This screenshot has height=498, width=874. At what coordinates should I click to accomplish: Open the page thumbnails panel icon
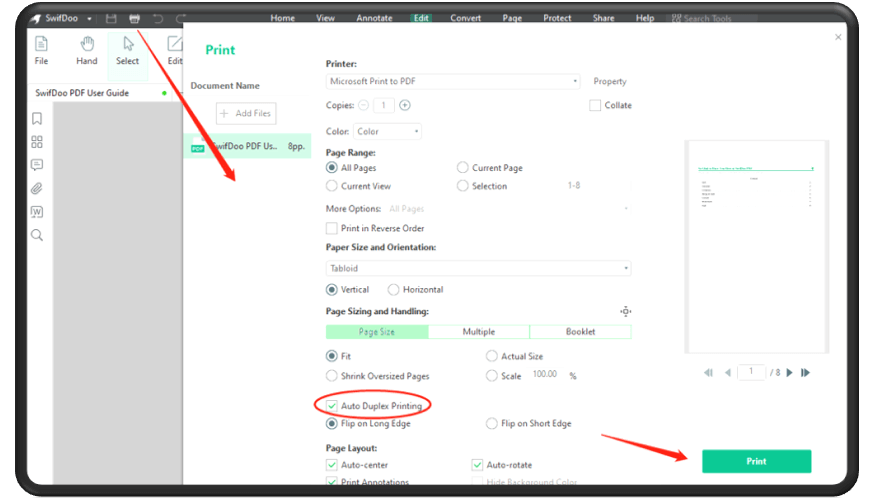click(x=37, y=142)
